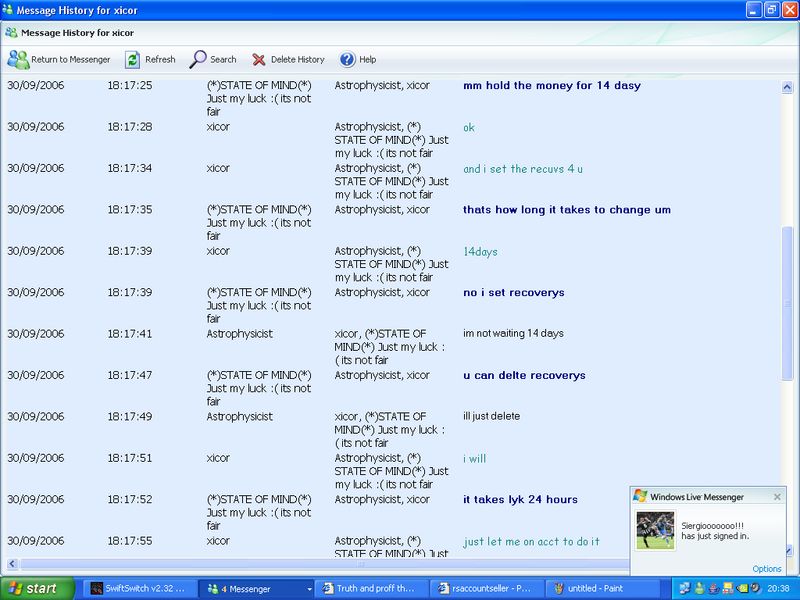Screen dimensions: 800x600
Task: Select the message 'u can delte recoverys'
Action: 524,376
